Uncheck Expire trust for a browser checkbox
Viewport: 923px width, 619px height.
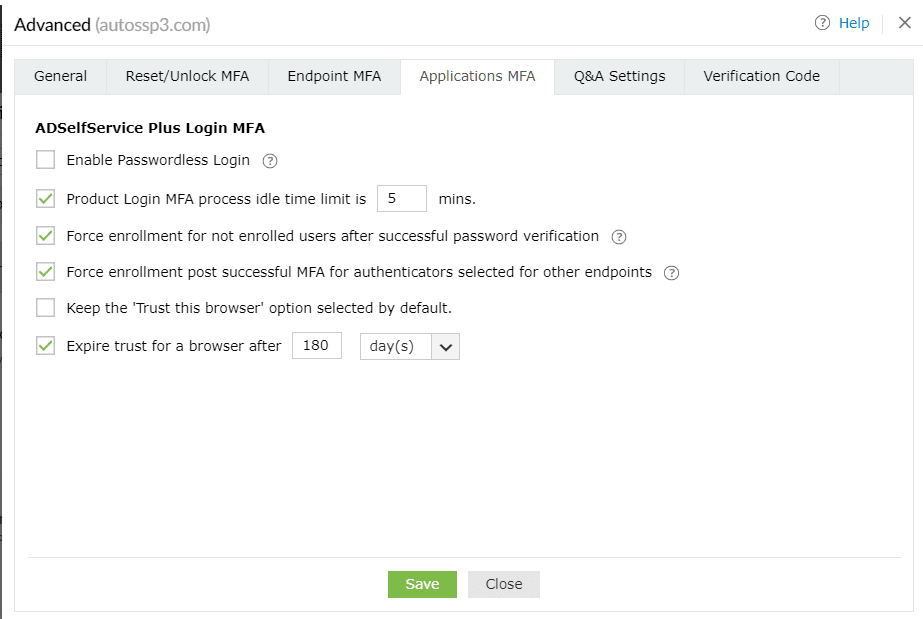pyautogui.click(x=45, y=345)
